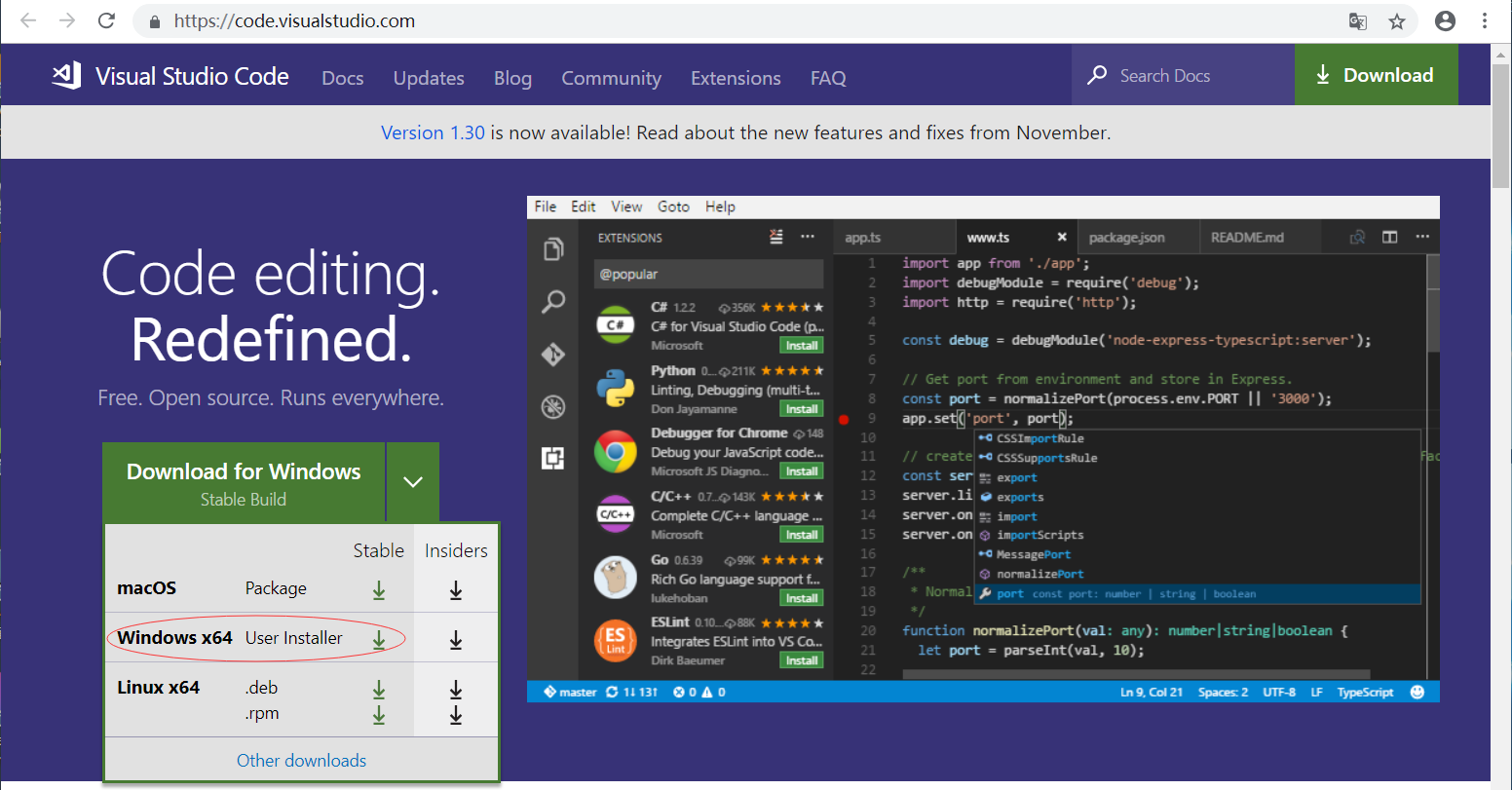Select normalizePort in autocomplete list
Image resolution: width=1512 pixels, height=790 pixels.
1198,574
